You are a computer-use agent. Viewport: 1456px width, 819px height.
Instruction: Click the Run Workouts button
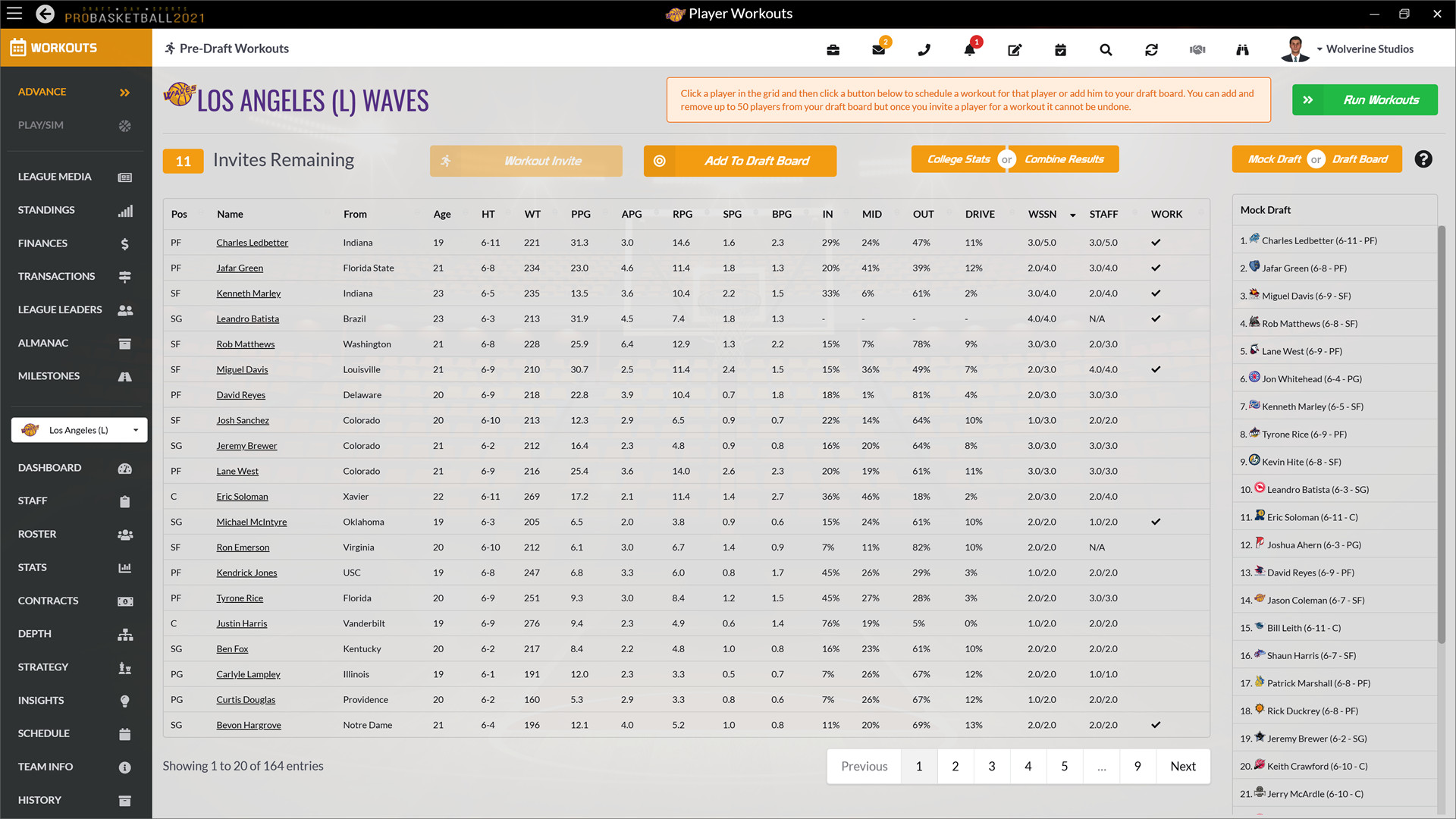(x=1364, y=99)
